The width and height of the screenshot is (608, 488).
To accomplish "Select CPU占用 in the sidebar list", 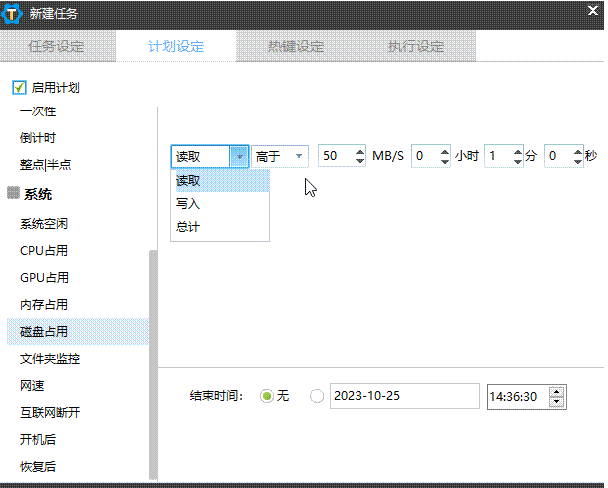I will coord(44,250).
